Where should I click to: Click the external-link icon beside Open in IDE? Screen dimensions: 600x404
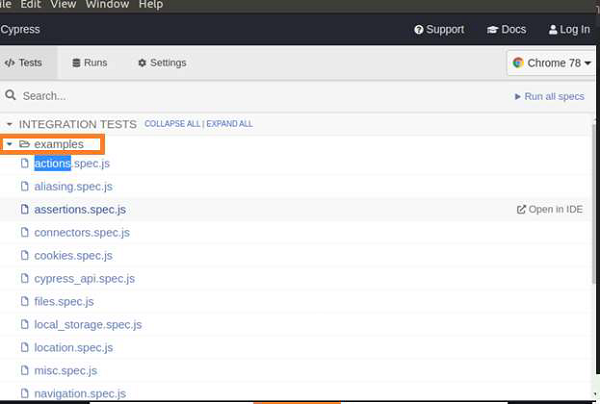(x=521, y=209)
